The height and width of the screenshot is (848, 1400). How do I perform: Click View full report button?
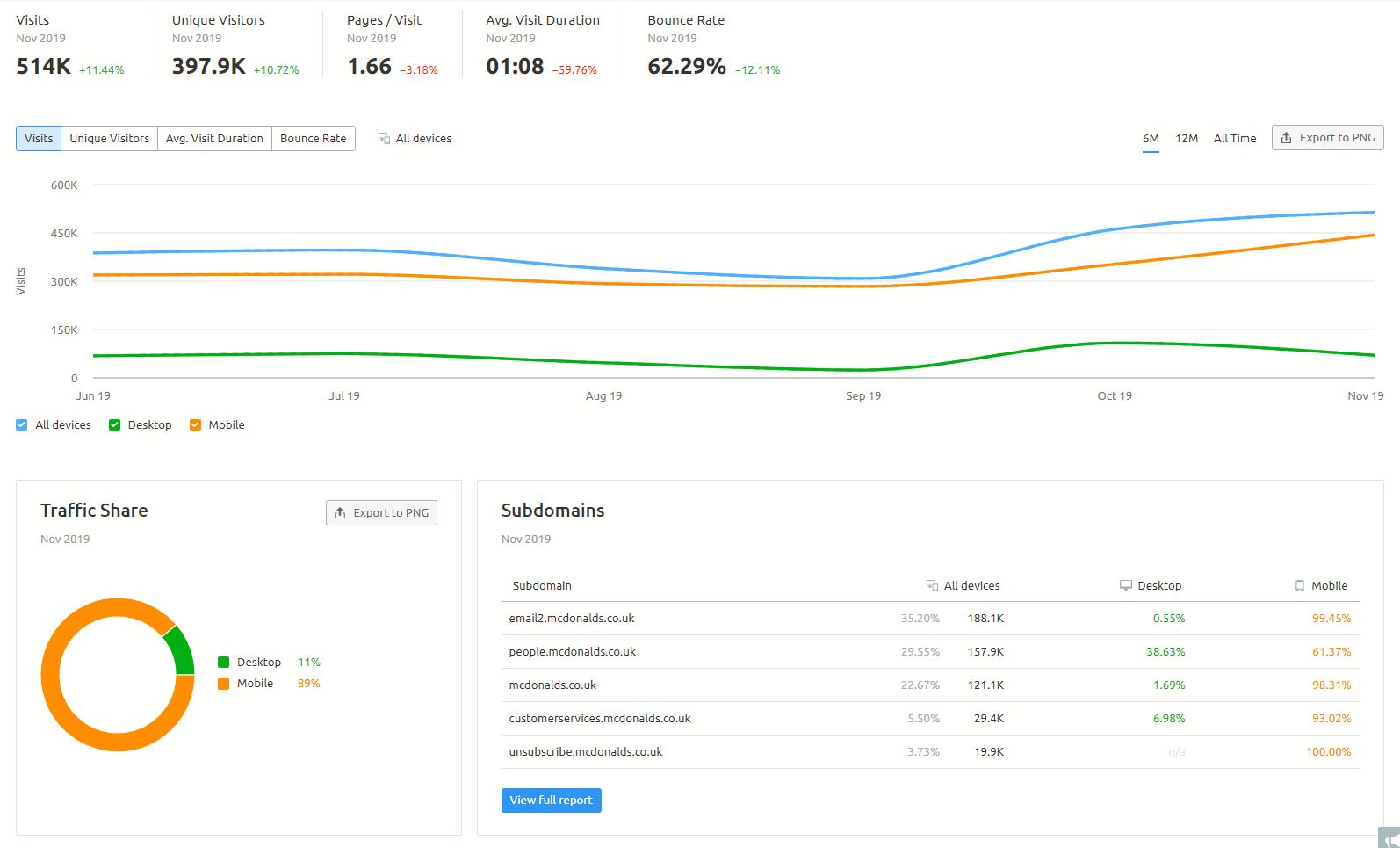pyautogui.click(x=551, y=801)
